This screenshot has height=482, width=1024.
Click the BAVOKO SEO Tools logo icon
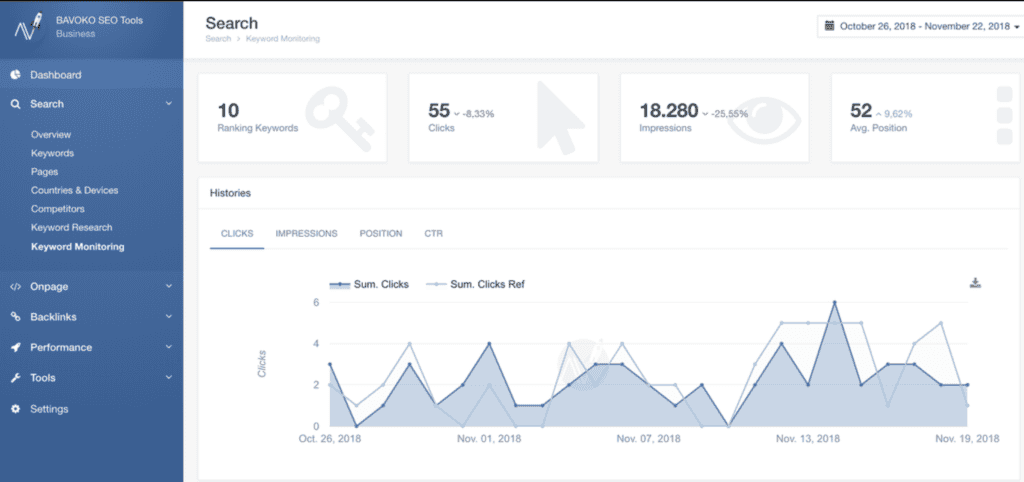[x=27, y=26]
